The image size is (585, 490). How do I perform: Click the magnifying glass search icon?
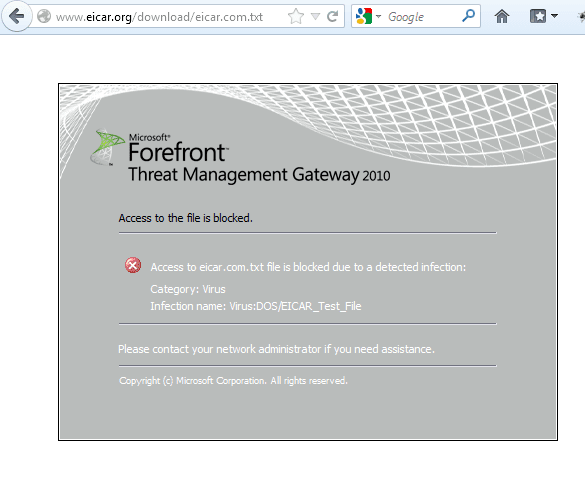[x=468, y=16]
